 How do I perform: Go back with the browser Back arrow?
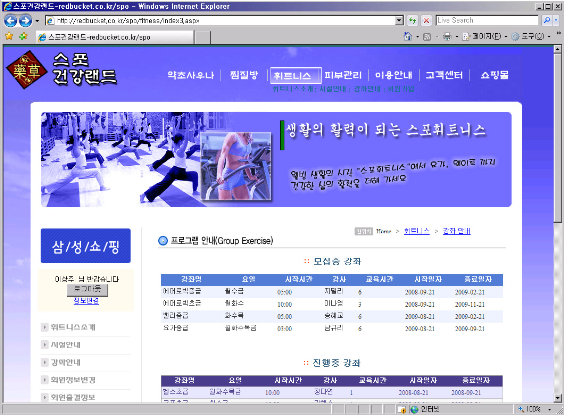(x=10, y=20)
